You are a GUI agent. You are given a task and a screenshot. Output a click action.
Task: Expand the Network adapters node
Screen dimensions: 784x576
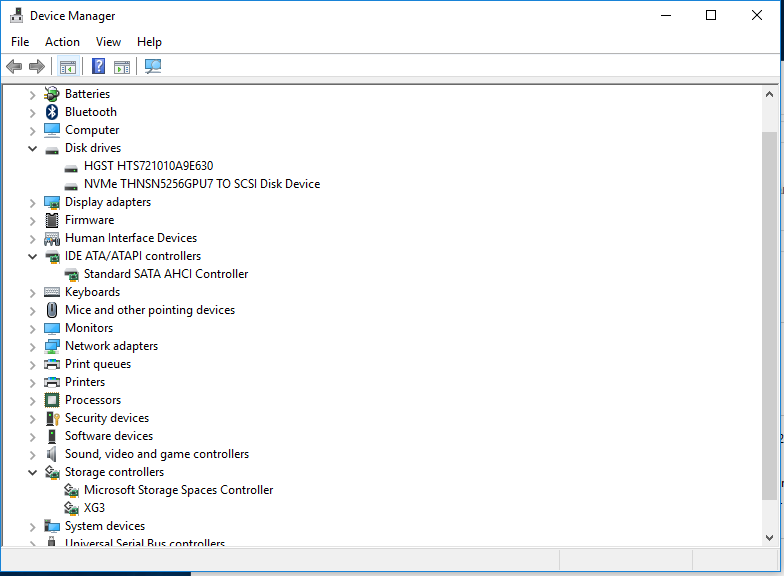32,347
